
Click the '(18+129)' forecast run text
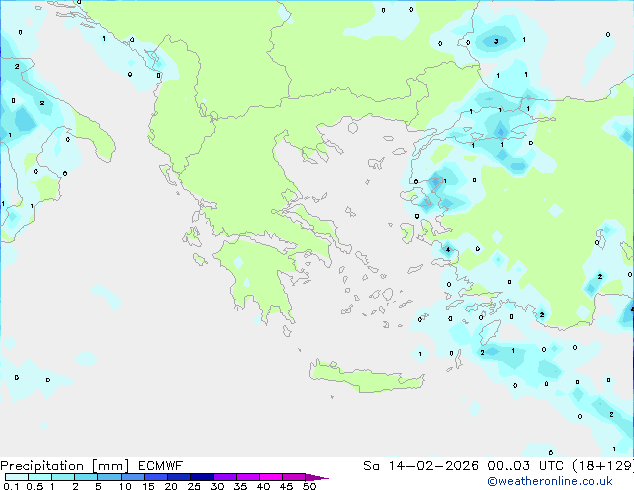click(603, 466)
